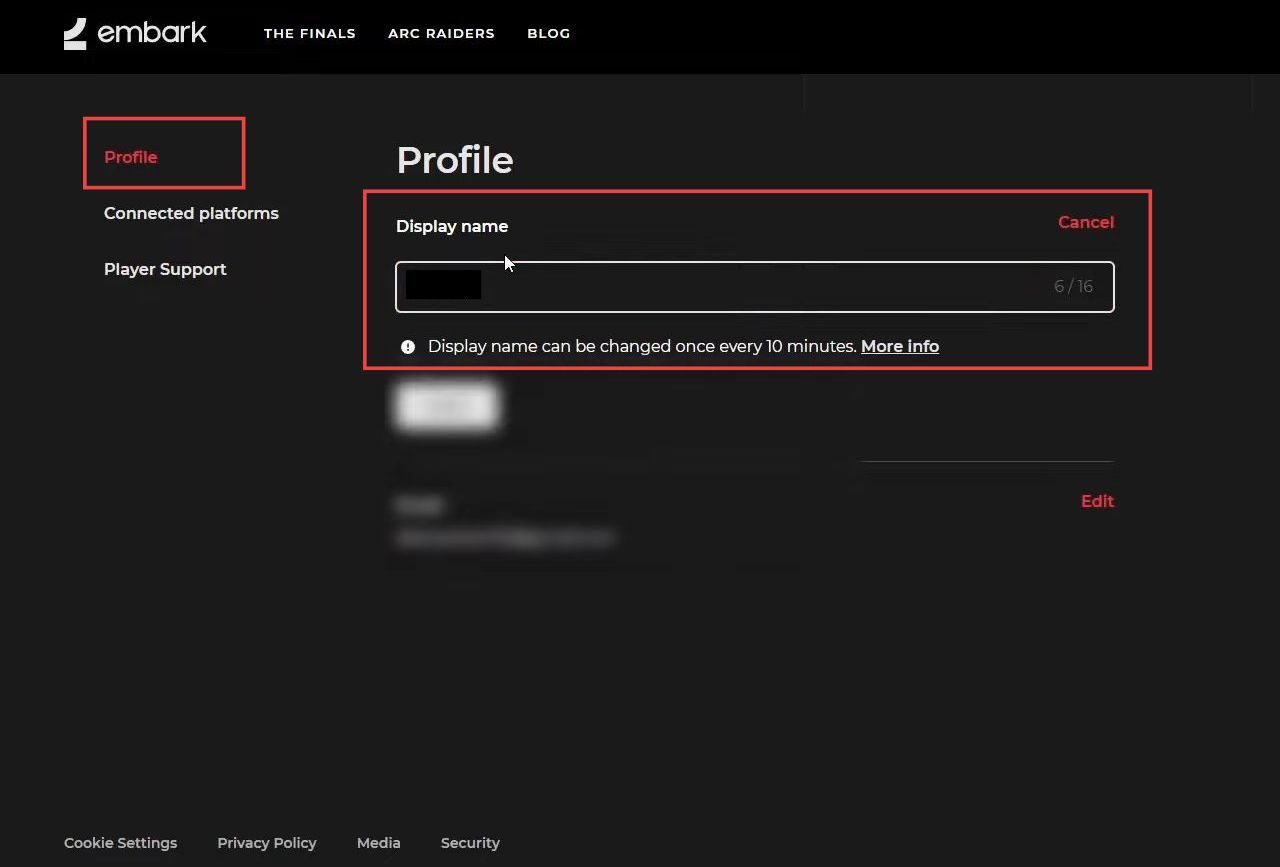Open the Privacy Policy footer link

click(x=266, y=843)
